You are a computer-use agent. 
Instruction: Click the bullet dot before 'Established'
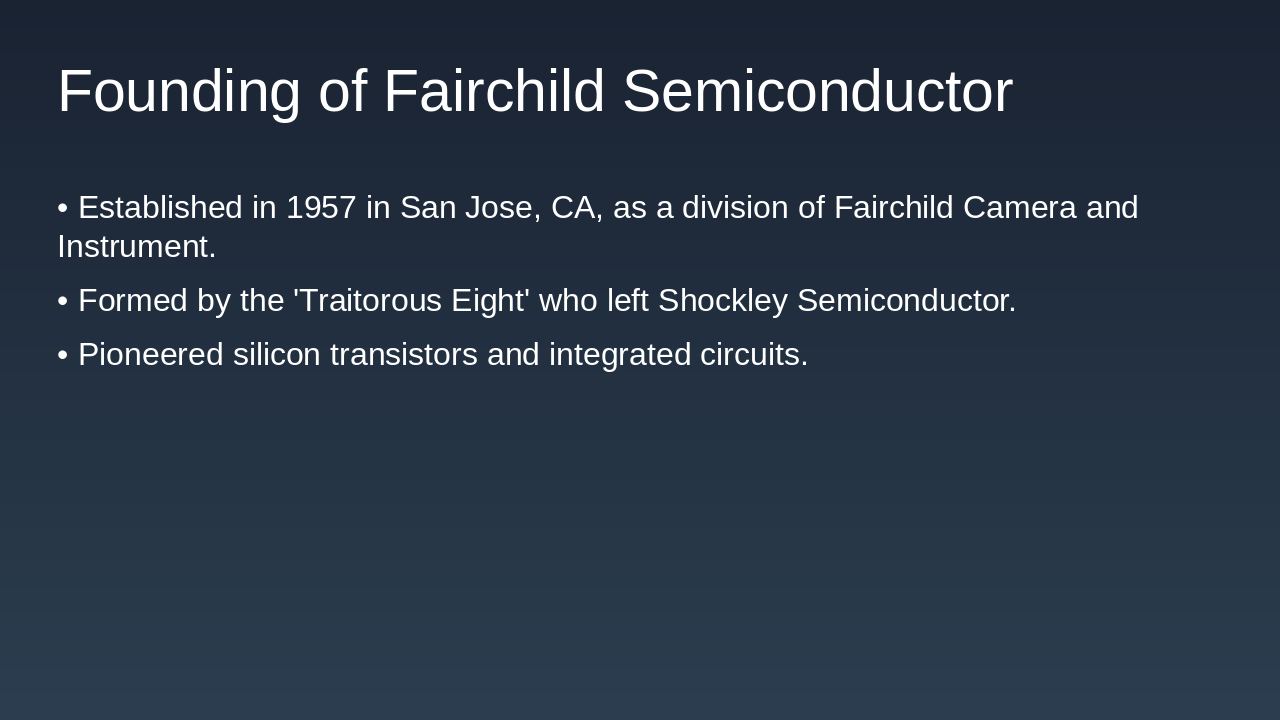click(63, 208)
